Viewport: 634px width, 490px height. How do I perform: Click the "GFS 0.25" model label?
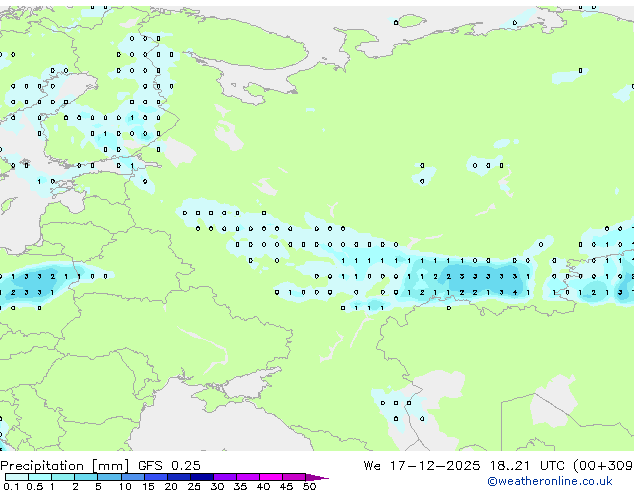169,466
